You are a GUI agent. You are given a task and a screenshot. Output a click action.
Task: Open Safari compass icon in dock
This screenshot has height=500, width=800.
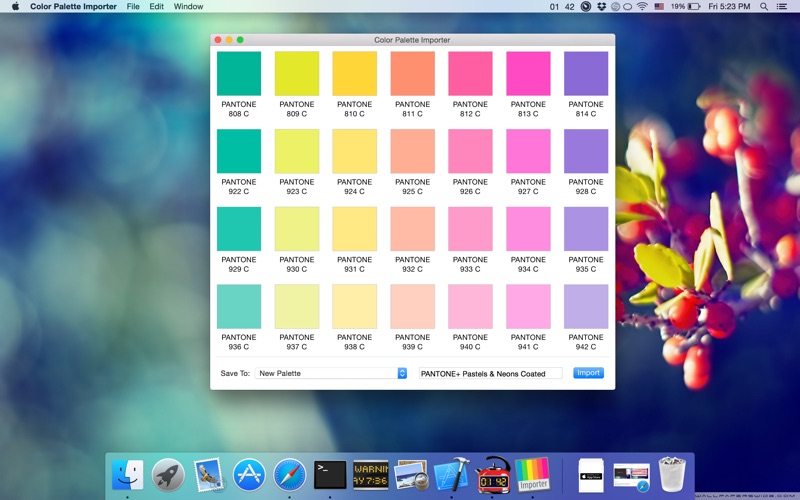(290, 474)
